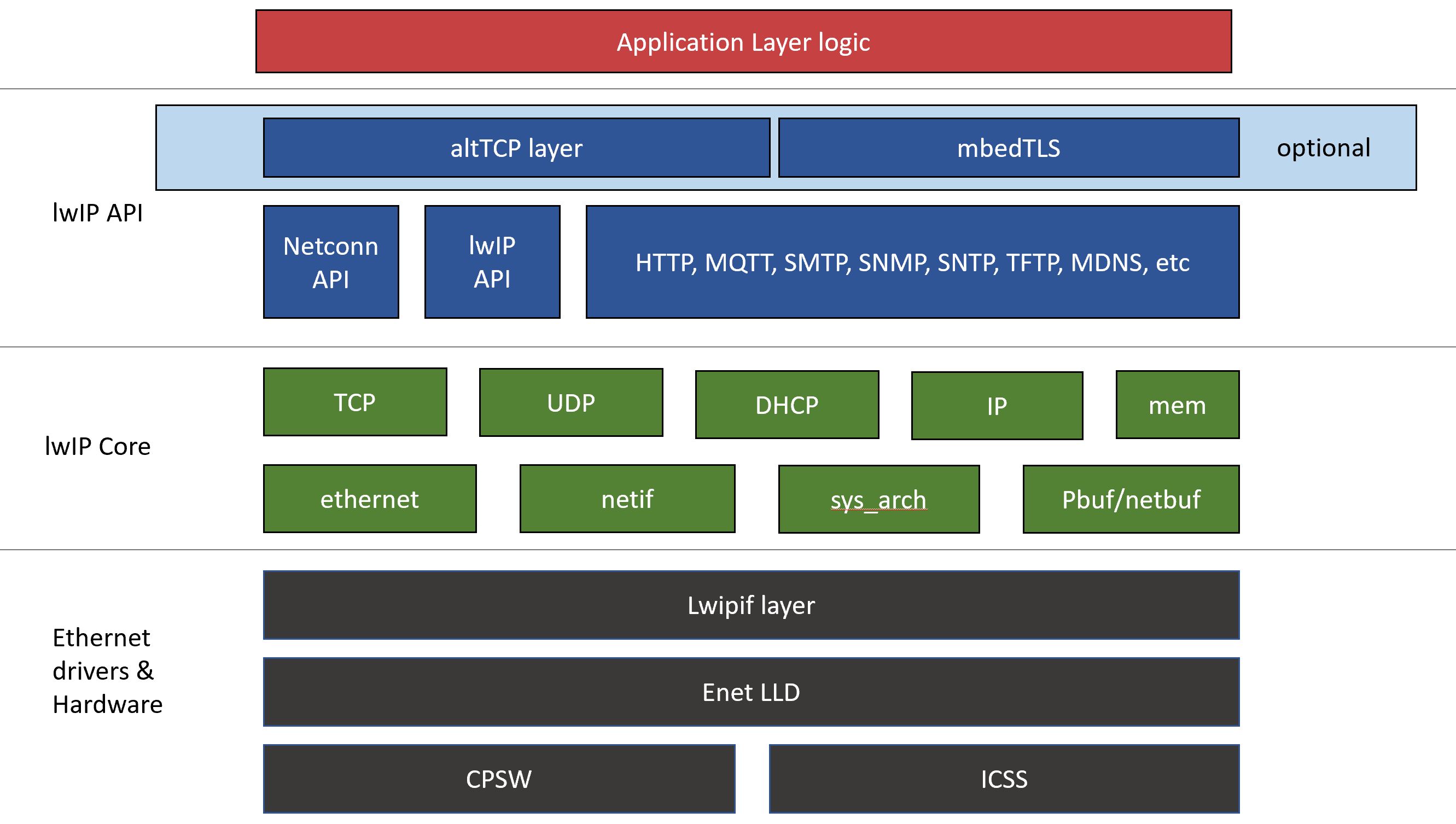Select the IP block
This screenshot has width=1456, height=824.
click(x=997, y=406)
